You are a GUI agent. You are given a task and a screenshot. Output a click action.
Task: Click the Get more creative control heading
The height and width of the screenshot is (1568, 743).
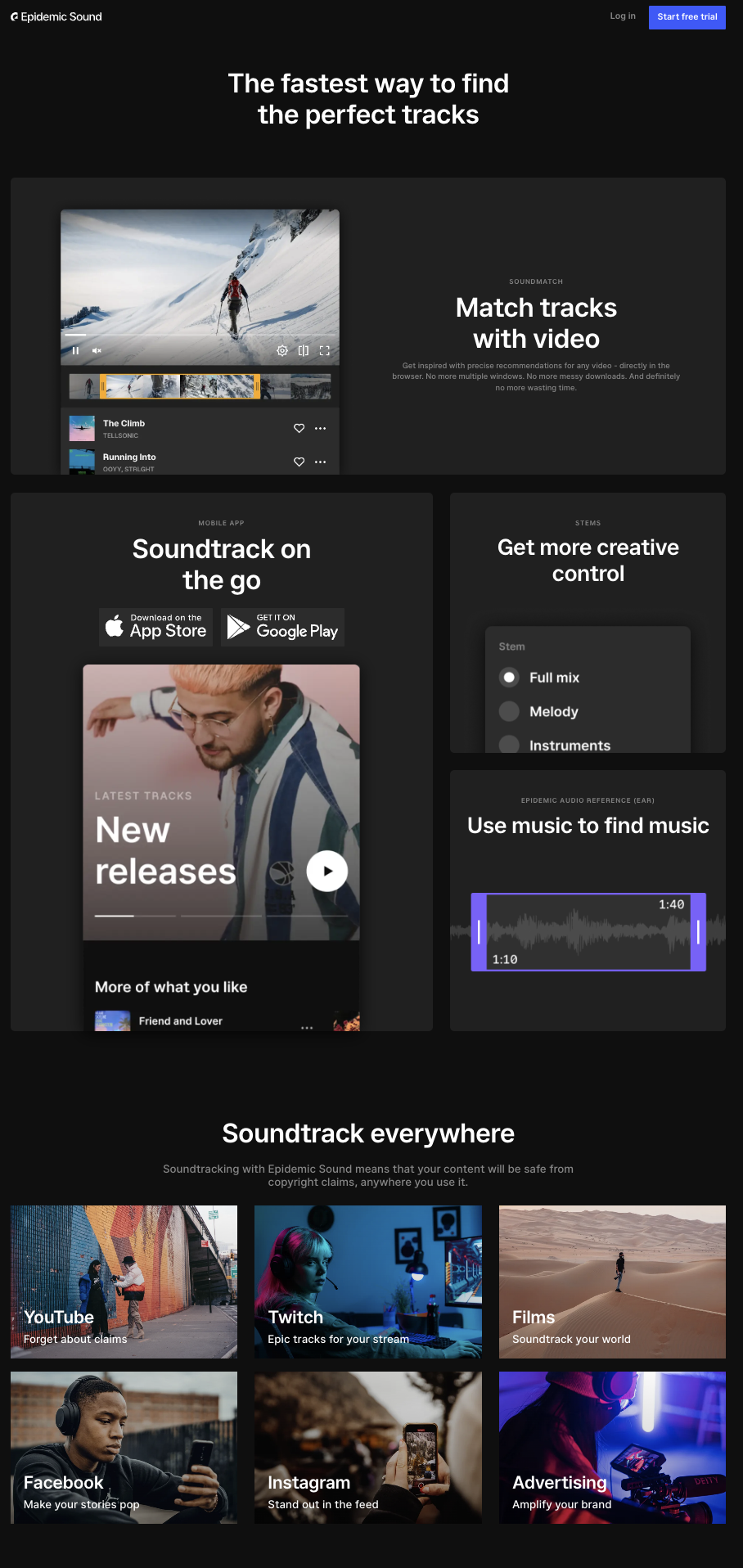(588, 561)
